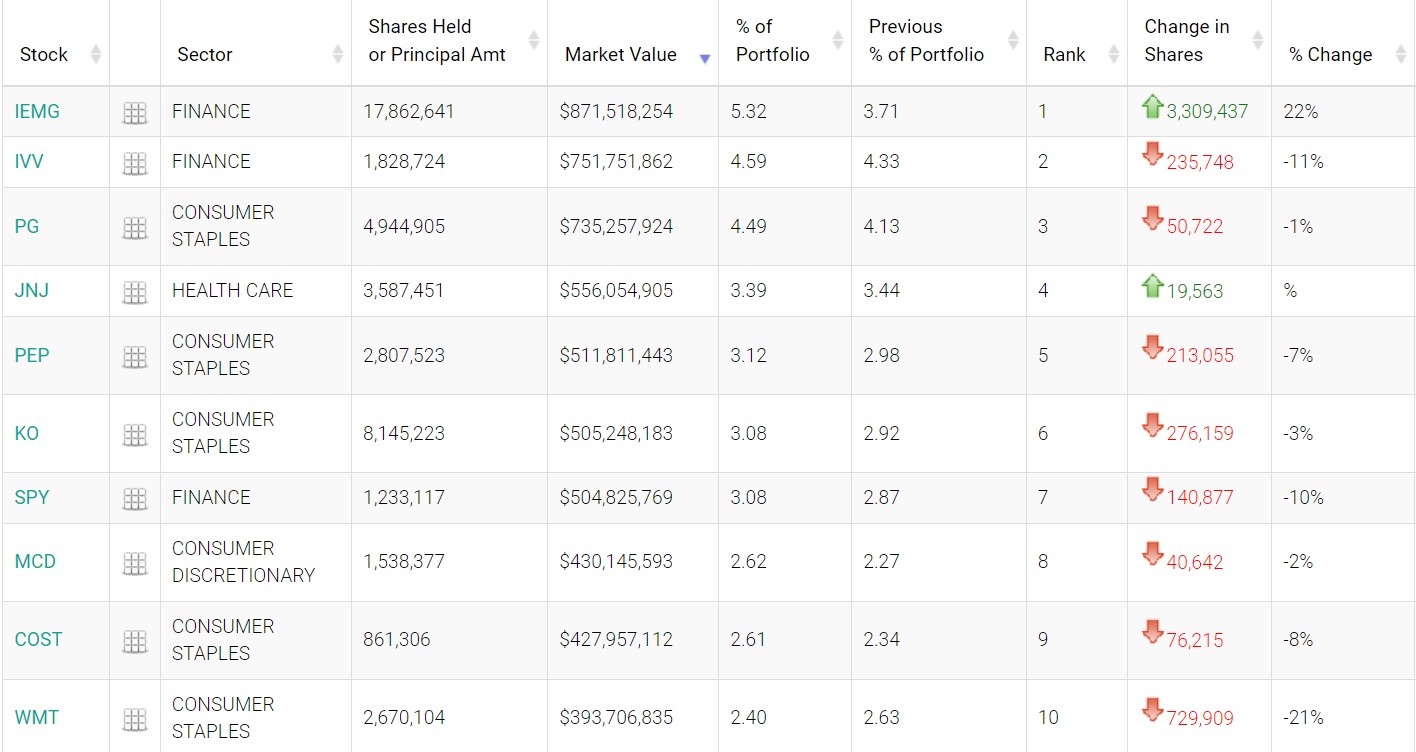Click the red down arrow for WMT
Screen dimensions: 1416x752
click(1153, 711)
